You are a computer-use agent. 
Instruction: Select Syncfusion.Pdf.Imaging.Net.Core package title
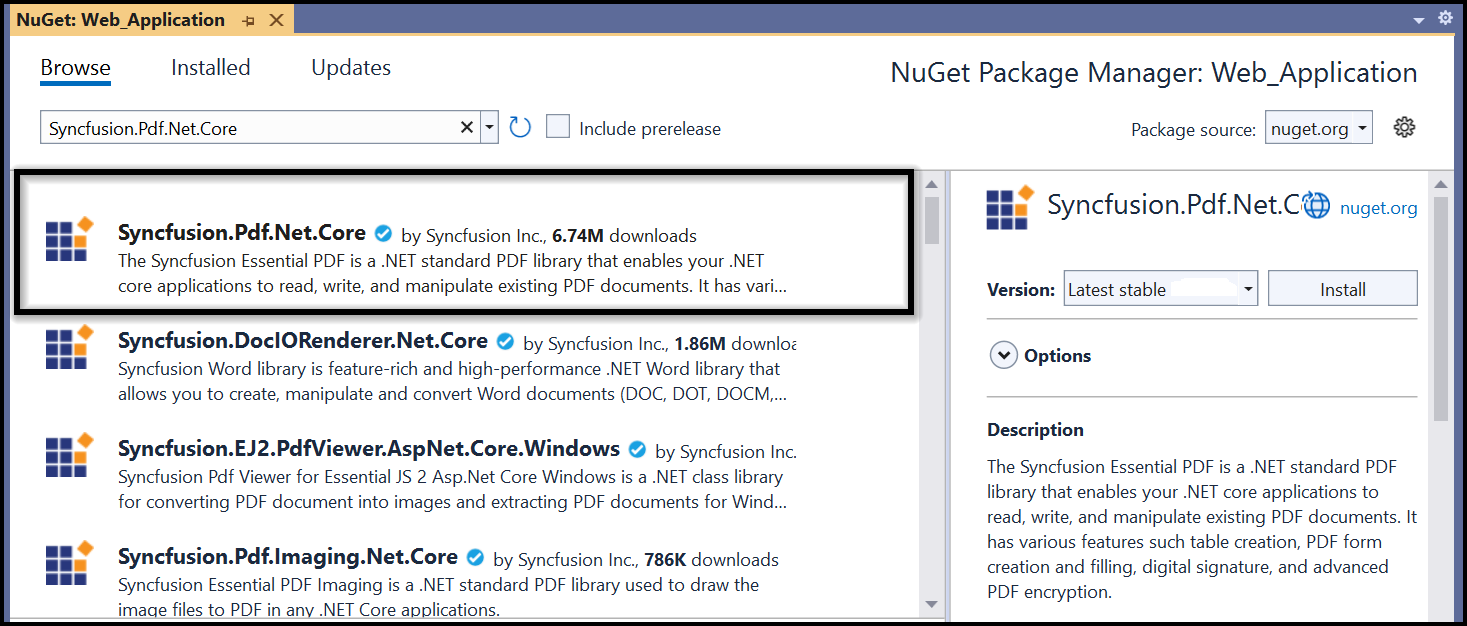tap(288, 557)
